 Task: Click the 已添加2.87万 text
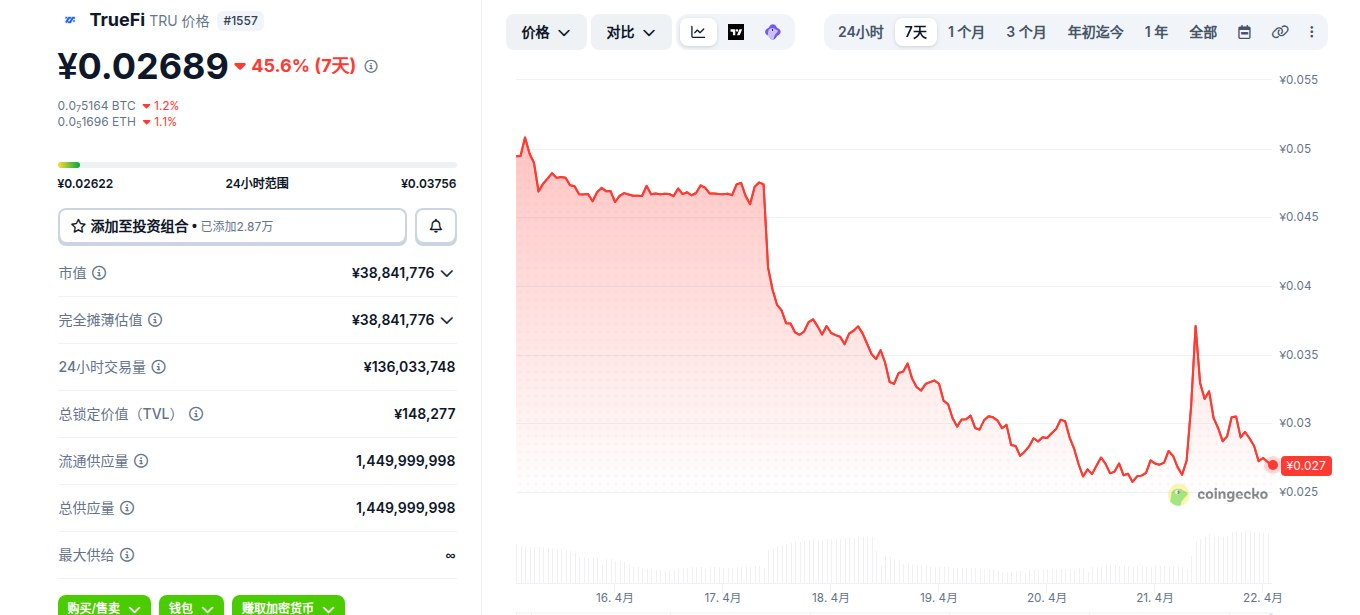click(237, 227)
